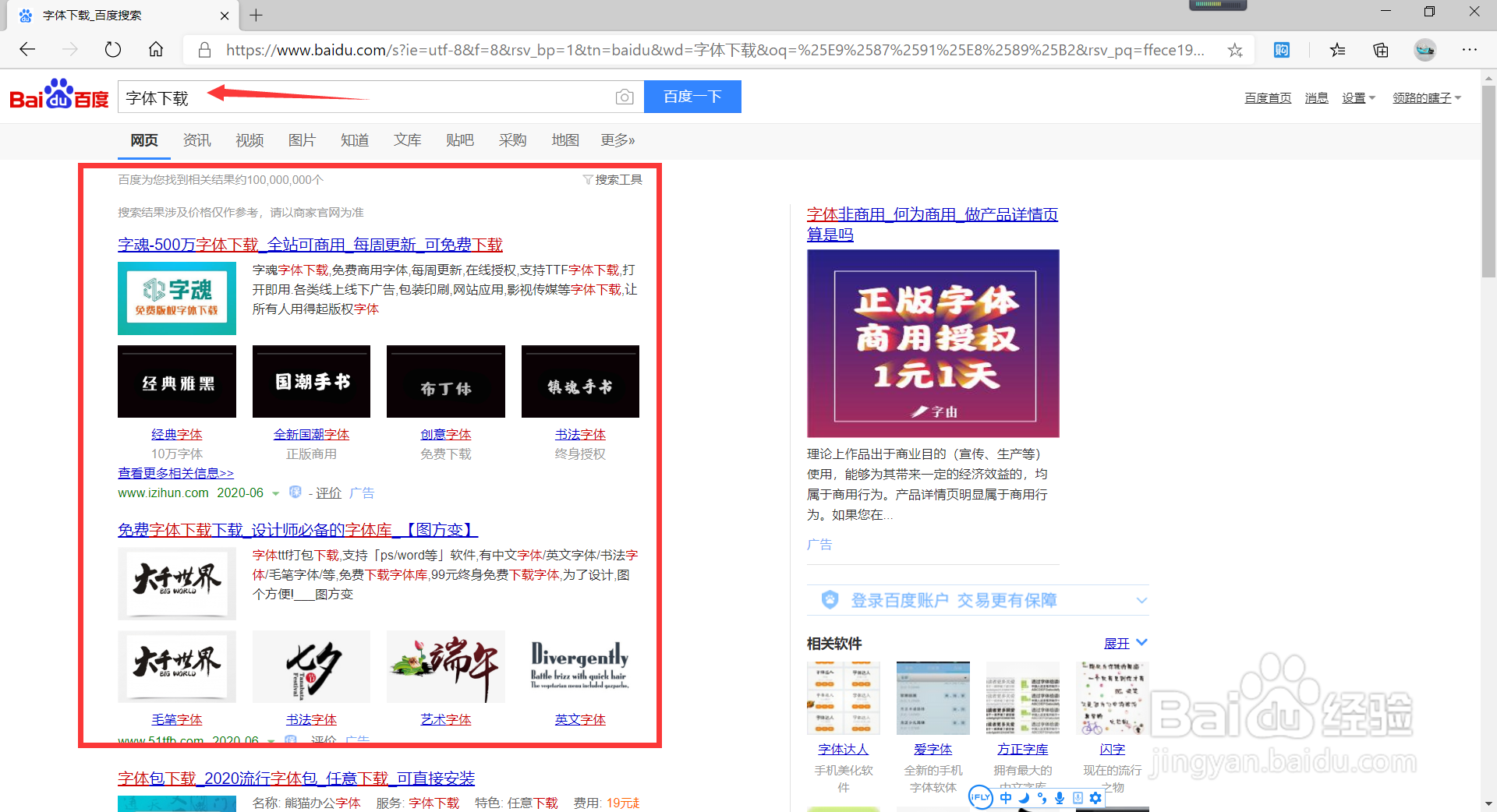The image size is (1497, 812).
Task: Switch iFLY input from Chinese to English mode
Action: tap(1006, 797)
